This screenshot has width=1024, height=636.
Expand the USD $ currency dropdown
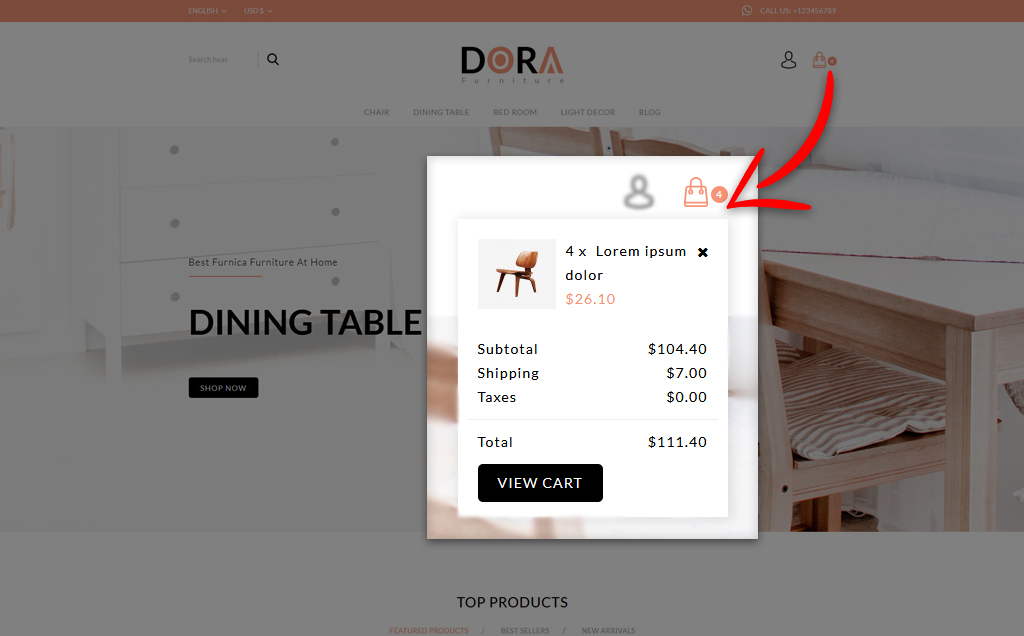(x=258, y=10)
